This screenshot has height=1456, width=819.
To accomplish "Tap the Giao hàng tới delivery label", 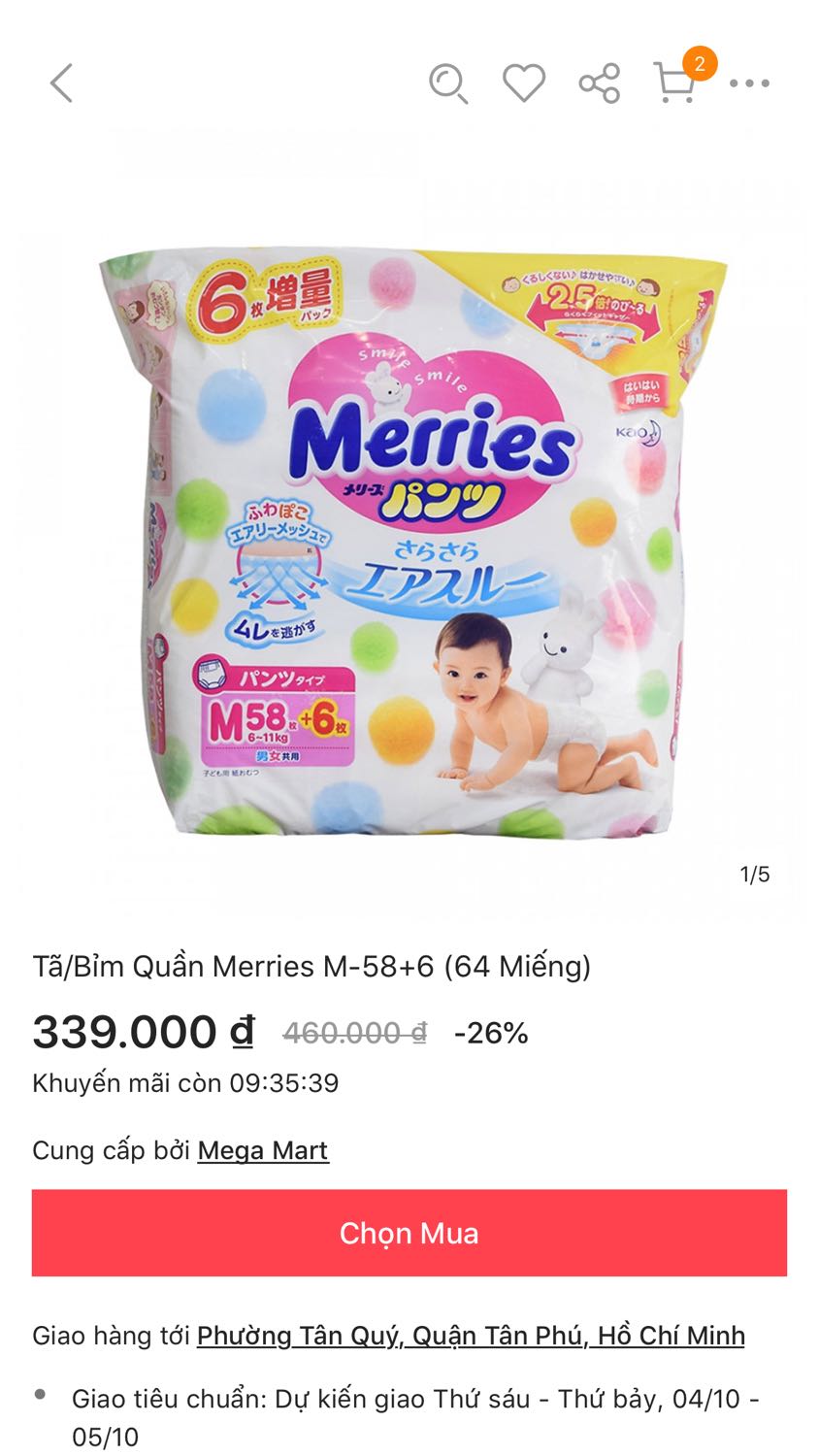I will click(112, 1336).
